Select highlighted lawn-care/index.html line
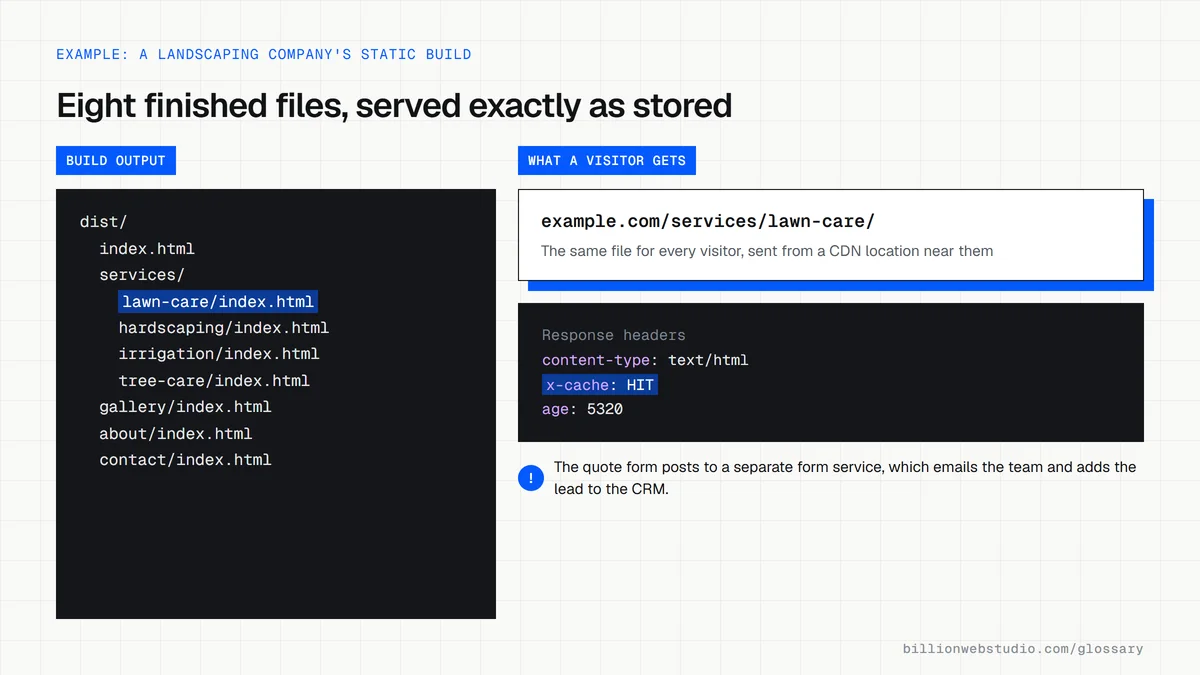The height and width of the screenshot is (675, 1200). pos(218,301)
